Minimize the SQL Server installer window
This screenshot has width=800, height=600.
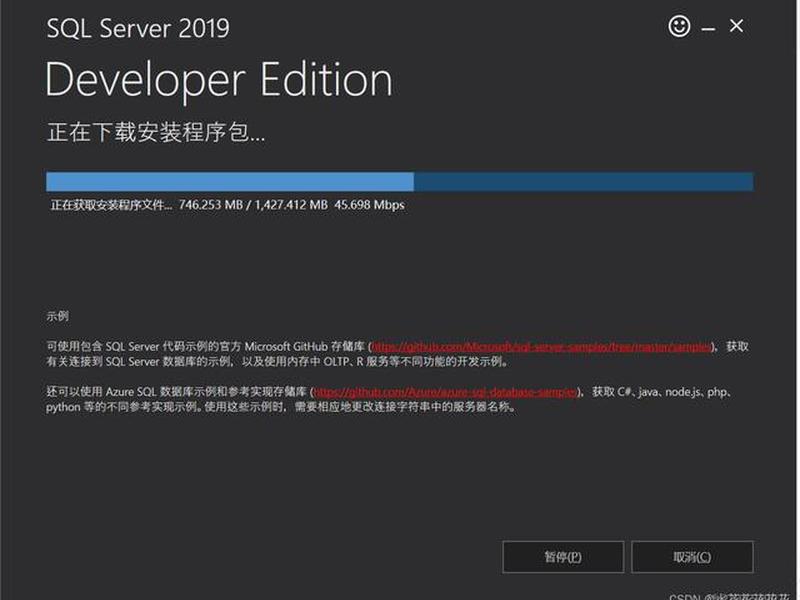point(708,30)
